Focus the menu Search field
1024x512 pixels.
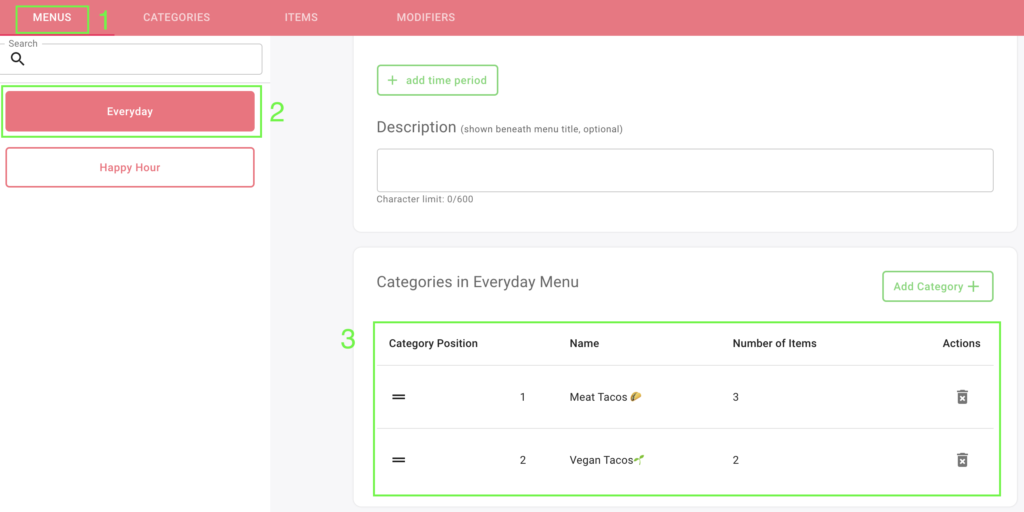pyautogui.click(x=133, y=59)
